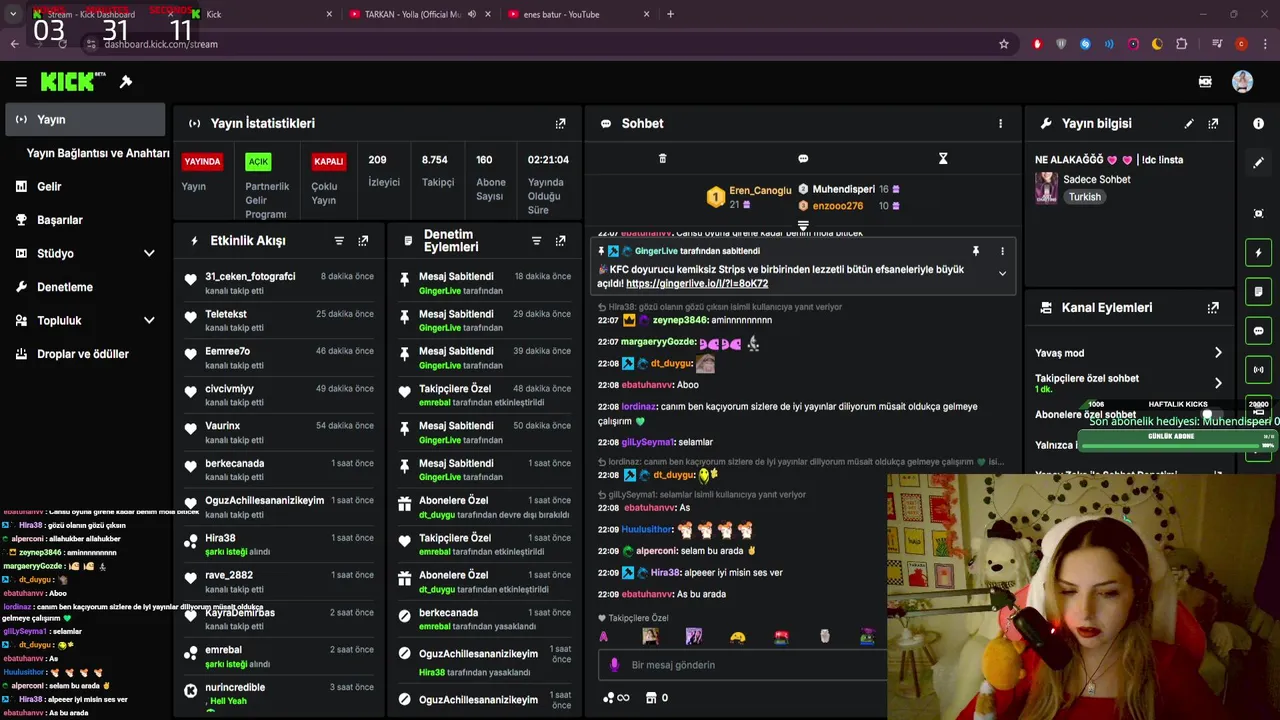Open the Yavaş mod options arrow
Image resolution: width=1280 pixels, height=720 pixels.
[1218, 353]
